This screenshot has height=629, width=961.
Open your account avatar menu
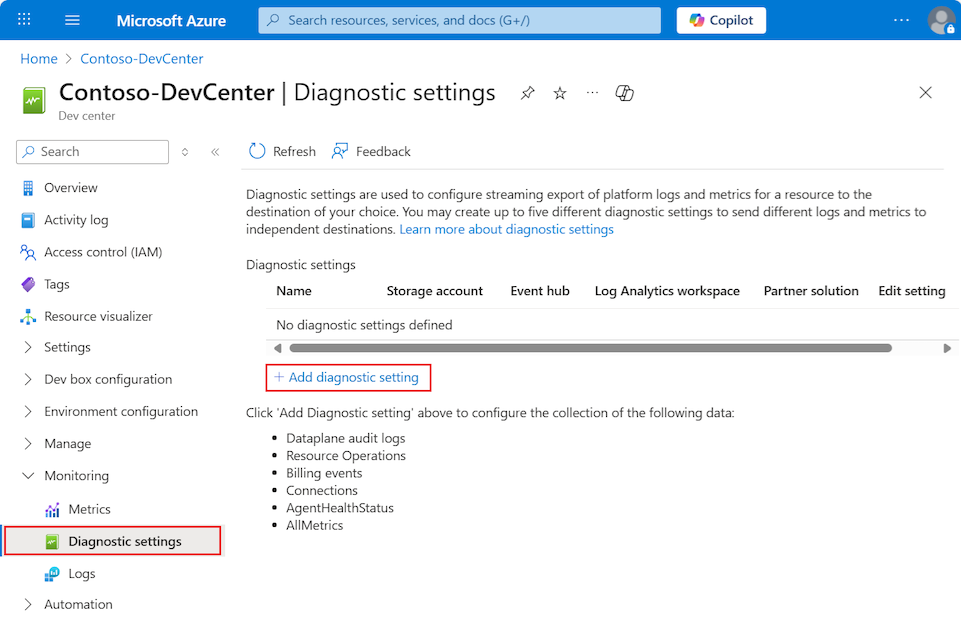tap(941, 20)
